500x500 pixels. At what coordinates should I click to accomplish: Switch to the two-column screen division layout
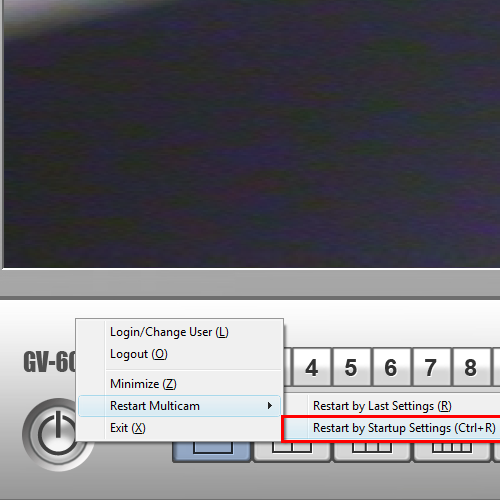tap(292, 451)
